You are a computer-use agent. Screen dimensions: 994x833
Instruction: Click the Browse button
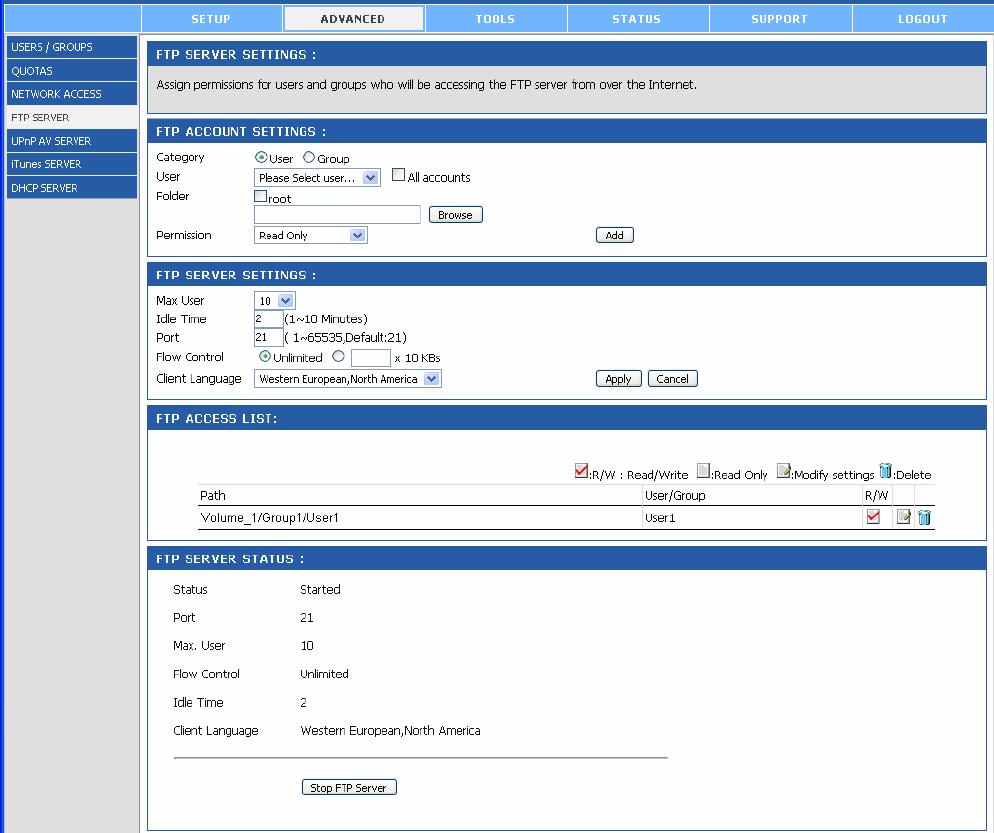point(455,215)
